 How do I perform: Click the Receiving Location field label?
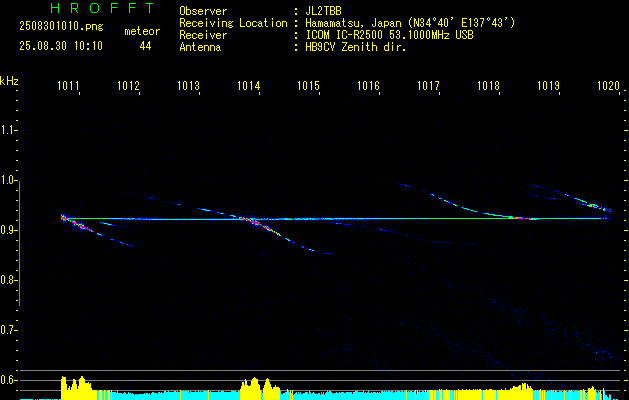(233, 23)
